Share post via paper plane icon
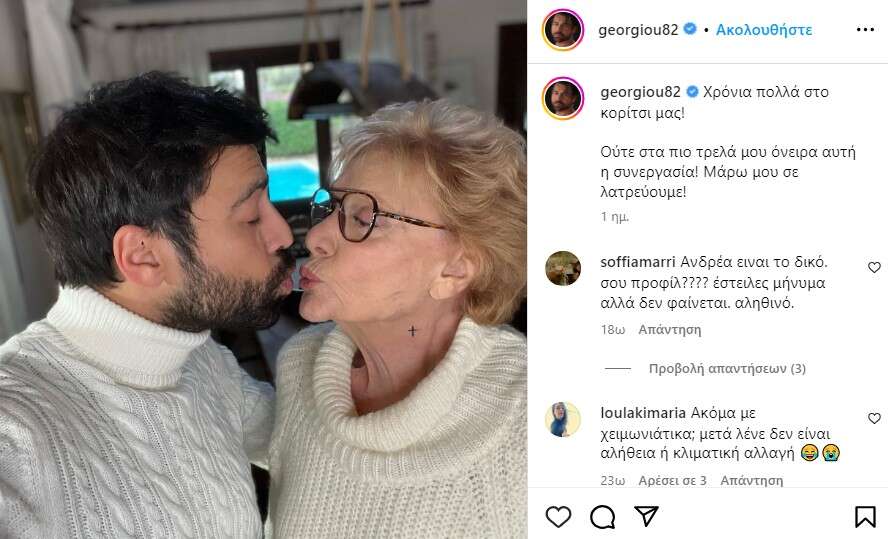The height and width of the screenshot is (539, 888). (x=646, y=516)
